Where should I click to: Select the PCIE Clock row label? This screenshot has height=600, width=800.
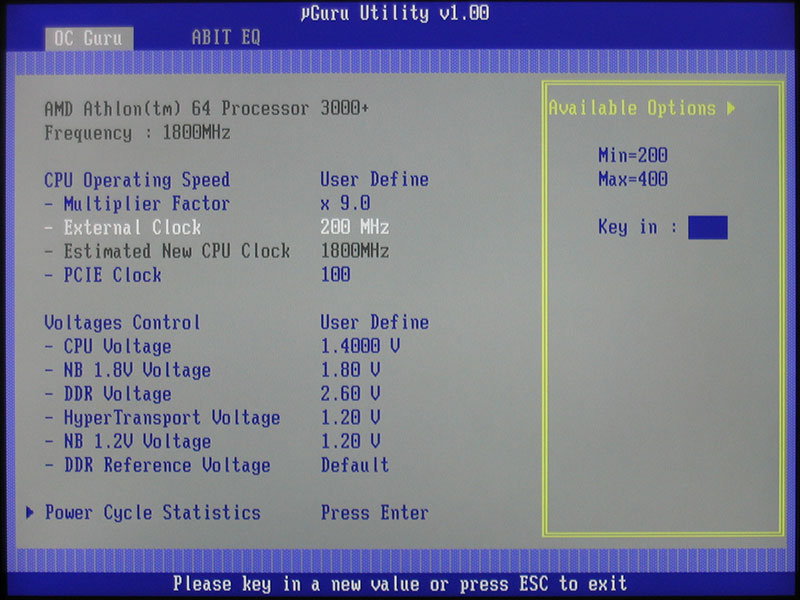pyautogui.click(x=112, y=275)
